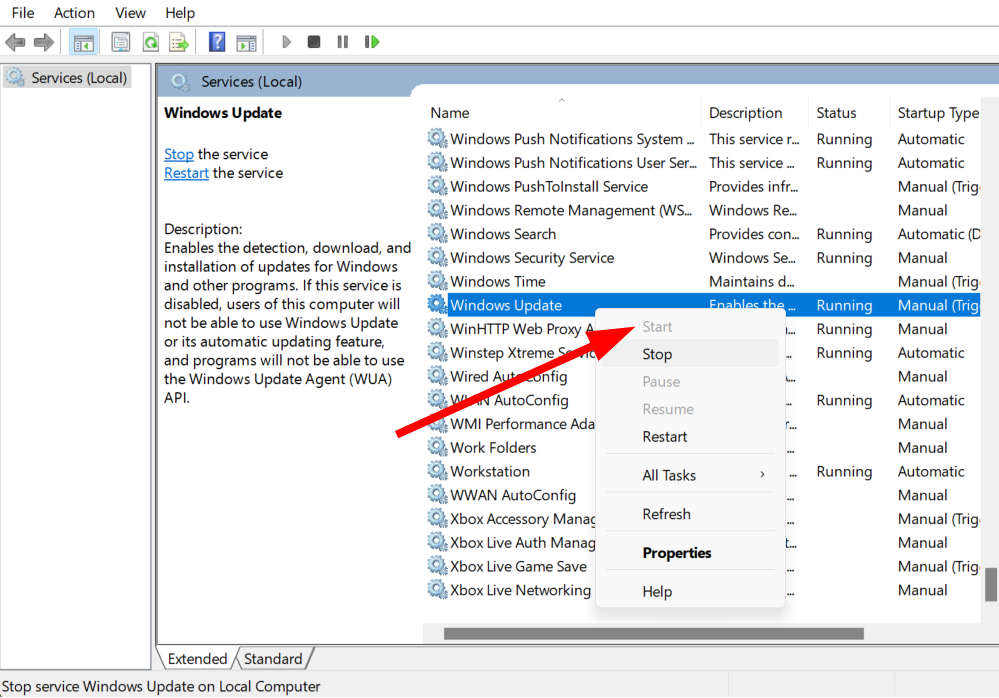Click gear icon beside Windows Search
Screen dimensions: 999x698
click(x=437, y=234)
